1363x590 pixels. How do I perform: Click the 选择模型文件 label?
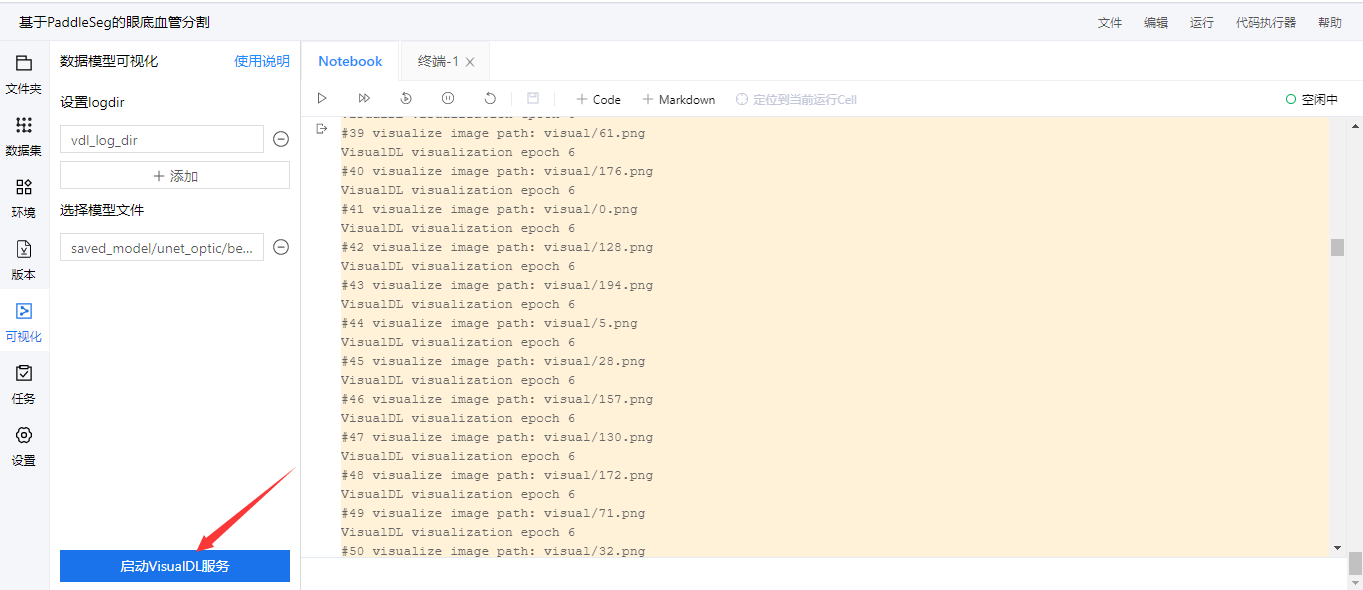[x=102, y=210]
